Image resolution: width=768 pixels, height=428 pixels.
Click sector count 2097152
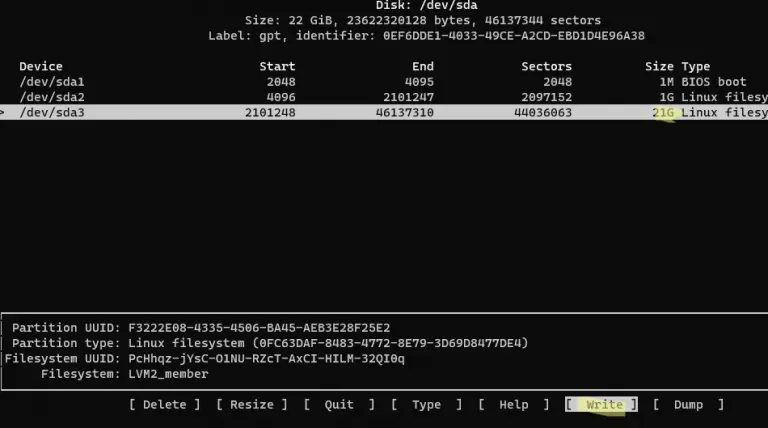point(546,97)
